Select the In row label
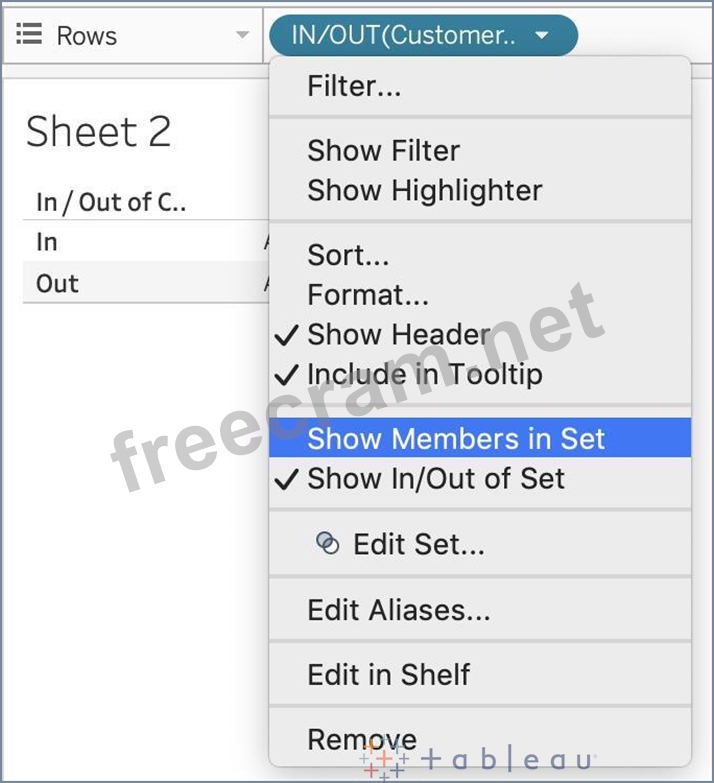 (47, 242)
